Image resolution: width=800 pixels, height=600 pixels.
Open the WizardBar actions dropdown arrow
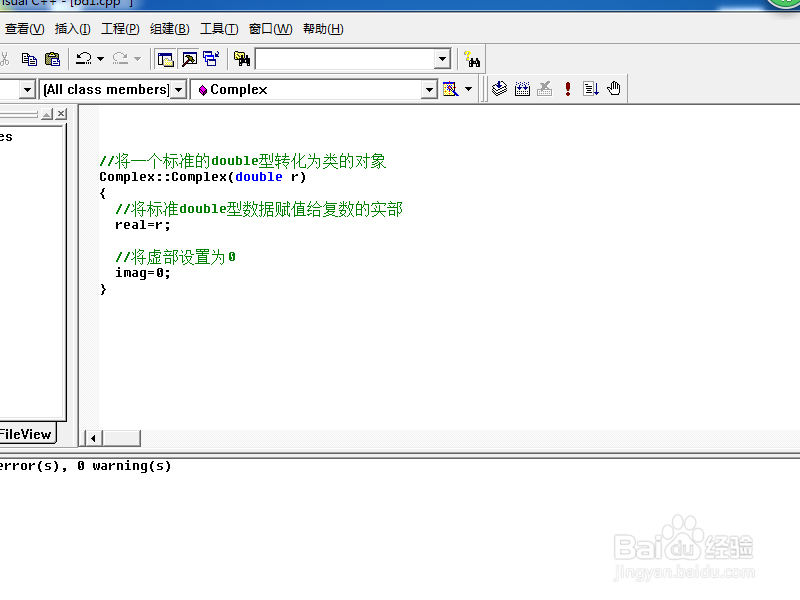[x=468, y=89]
